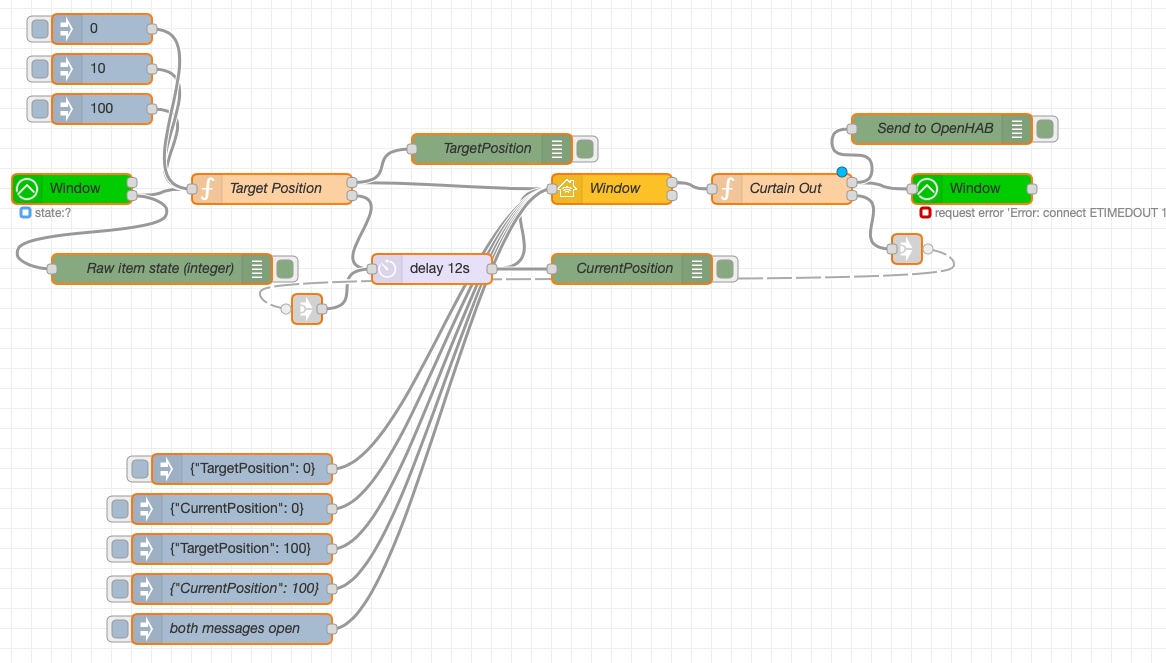Click inject button for {"TargetPosition": 0}
The height and width of the screenshot is (663, 1166).
click(139, 469)
